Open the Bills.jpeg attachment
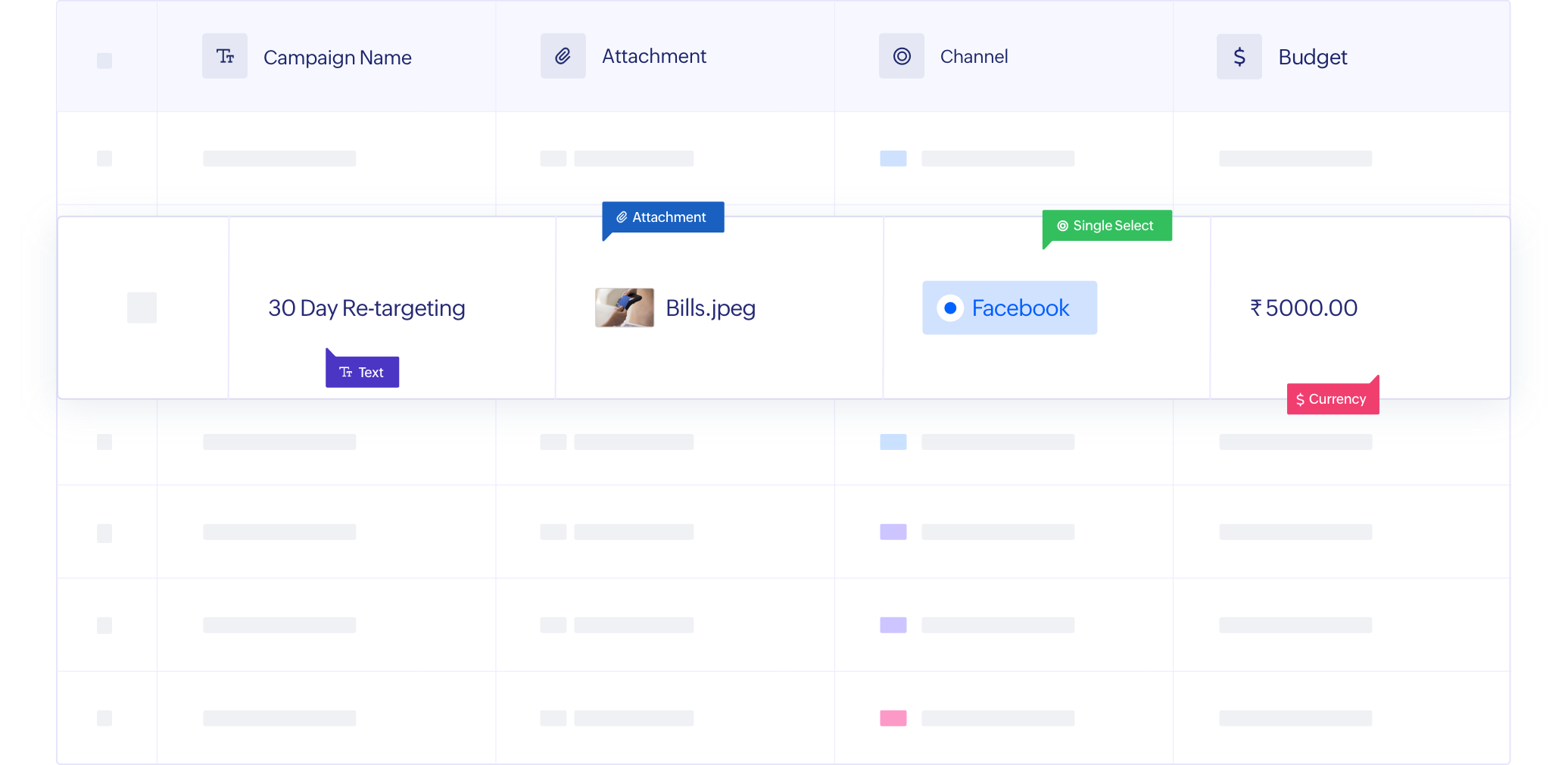The width and height of the screenshot is (1568, 765). click(709, 308)
